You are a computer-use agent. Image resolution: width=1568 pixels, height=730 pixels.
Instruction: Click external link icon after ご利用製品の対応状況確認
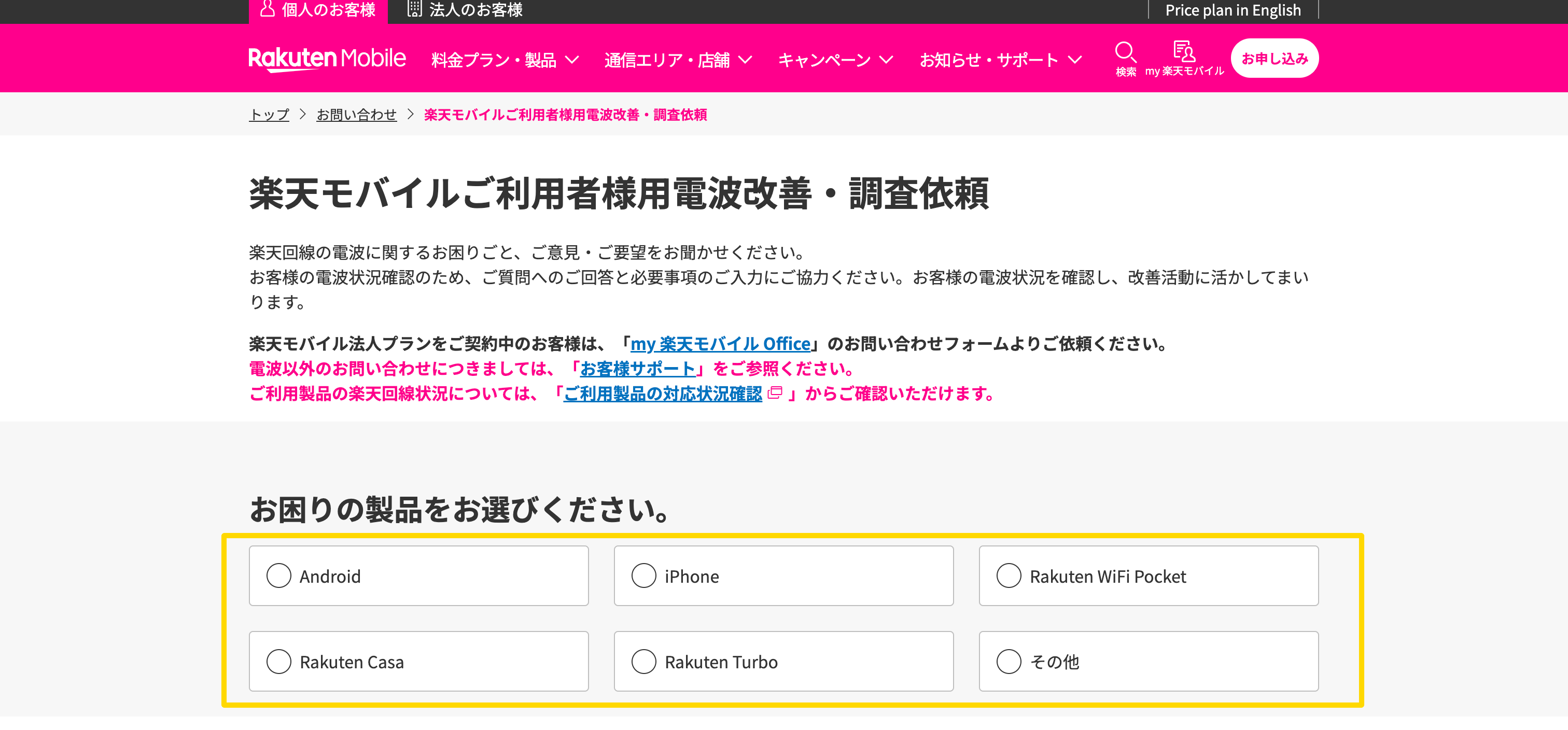(775, 392)
